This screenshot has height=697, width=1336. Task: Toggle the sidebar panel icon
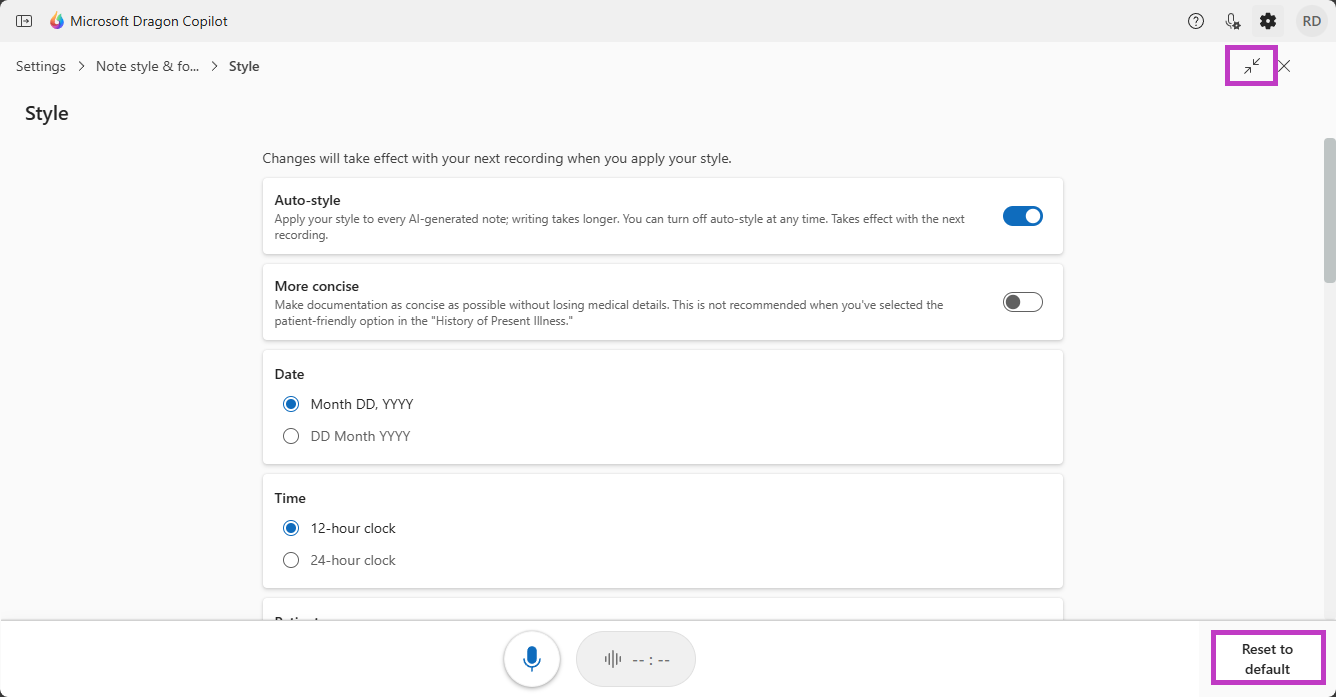24,21
